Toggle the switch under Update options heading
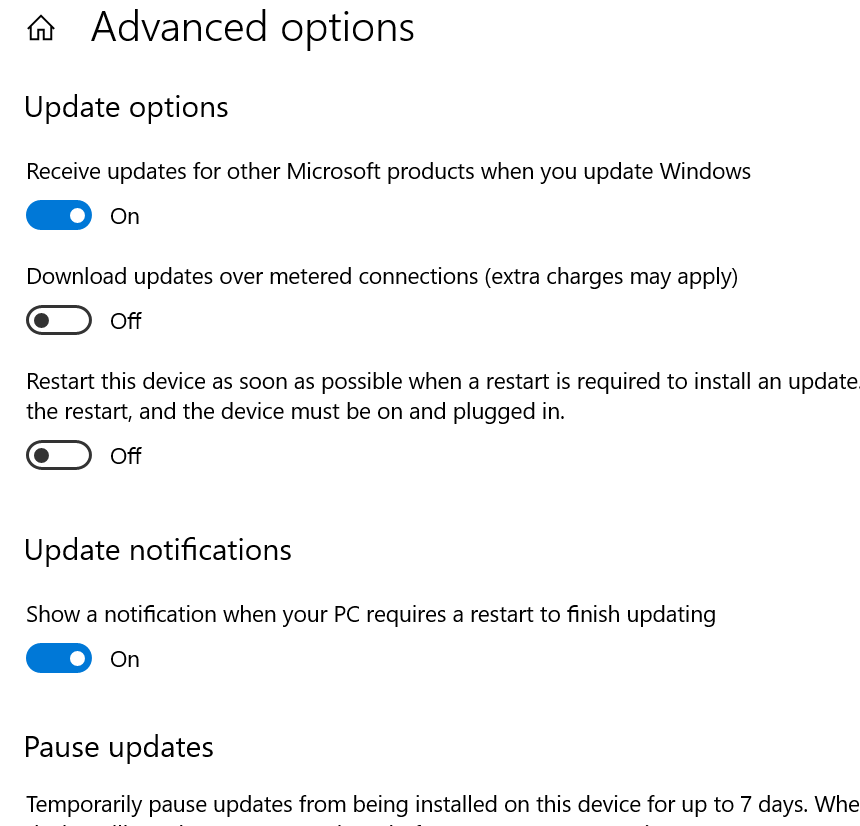This screenshot has height=826, width=860. pos(59,215)
